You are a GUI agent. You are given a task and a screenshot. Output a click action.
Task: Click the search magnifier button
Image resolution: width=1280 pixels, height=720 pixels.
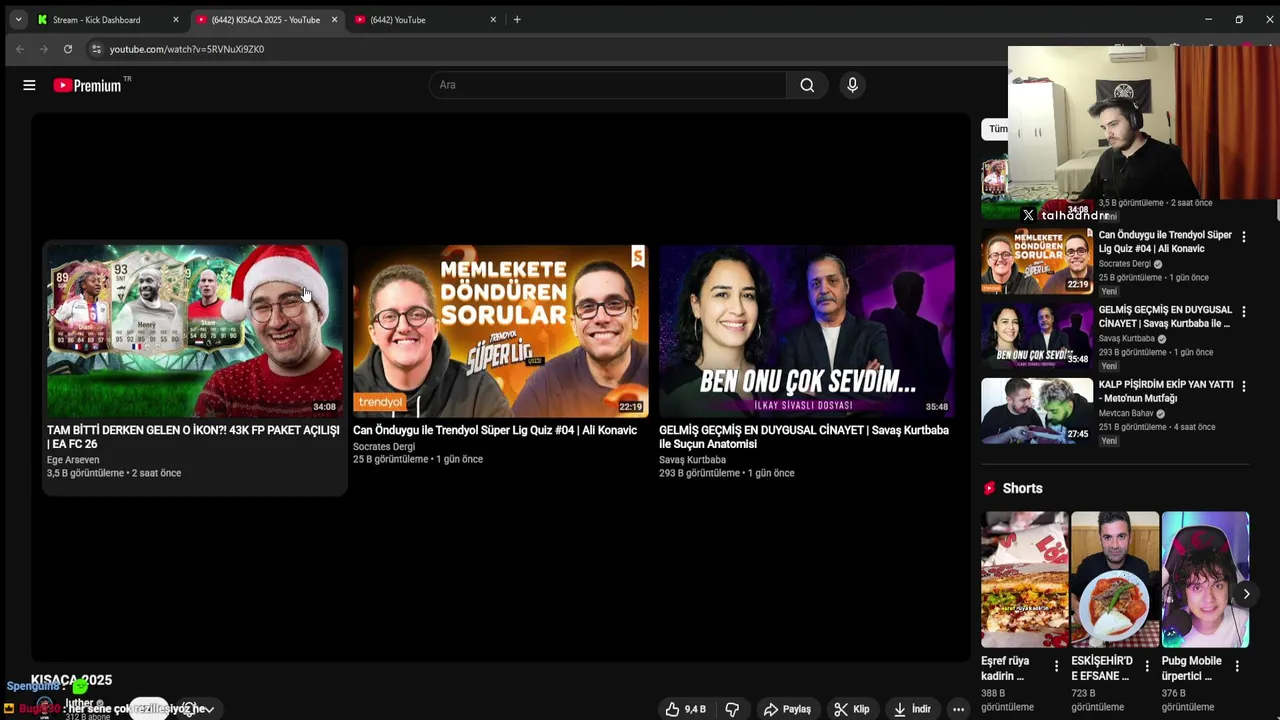click(807, 85)
